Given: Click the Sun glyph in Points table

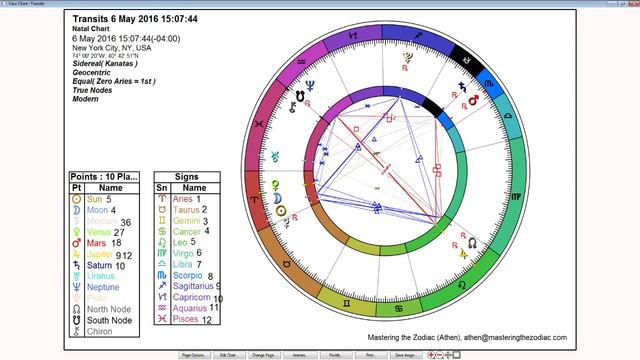Looking at the screenshot, I should tap(76, 200).
